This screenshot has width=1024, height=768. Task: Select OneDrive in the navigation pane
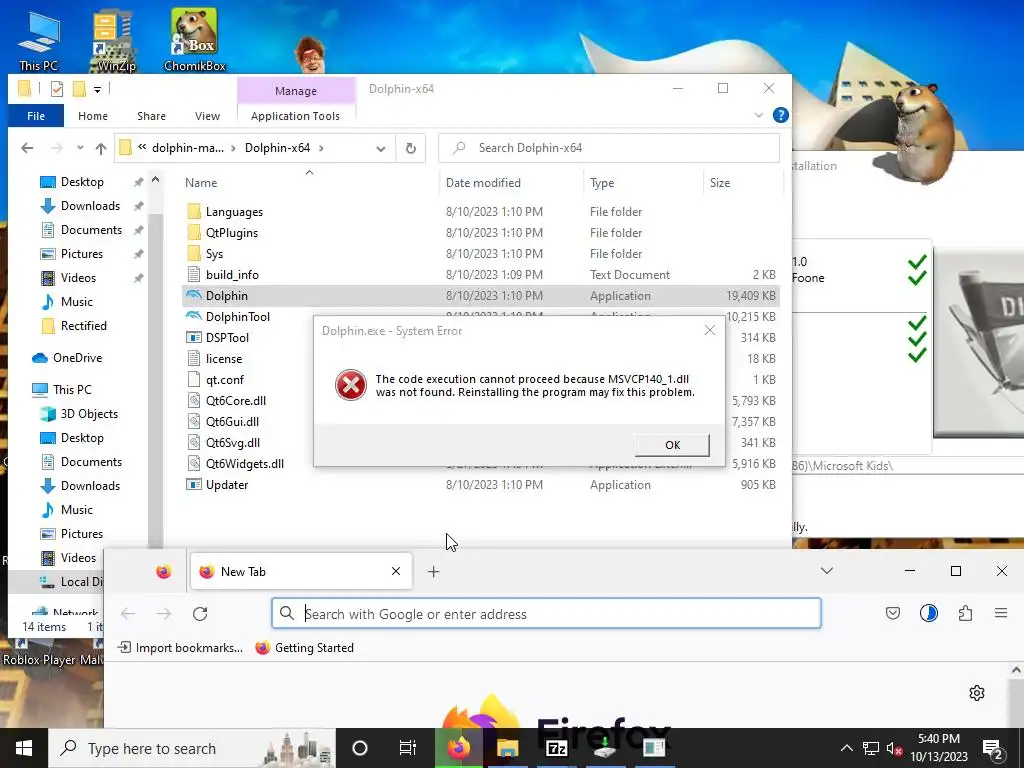click(77, 358)
